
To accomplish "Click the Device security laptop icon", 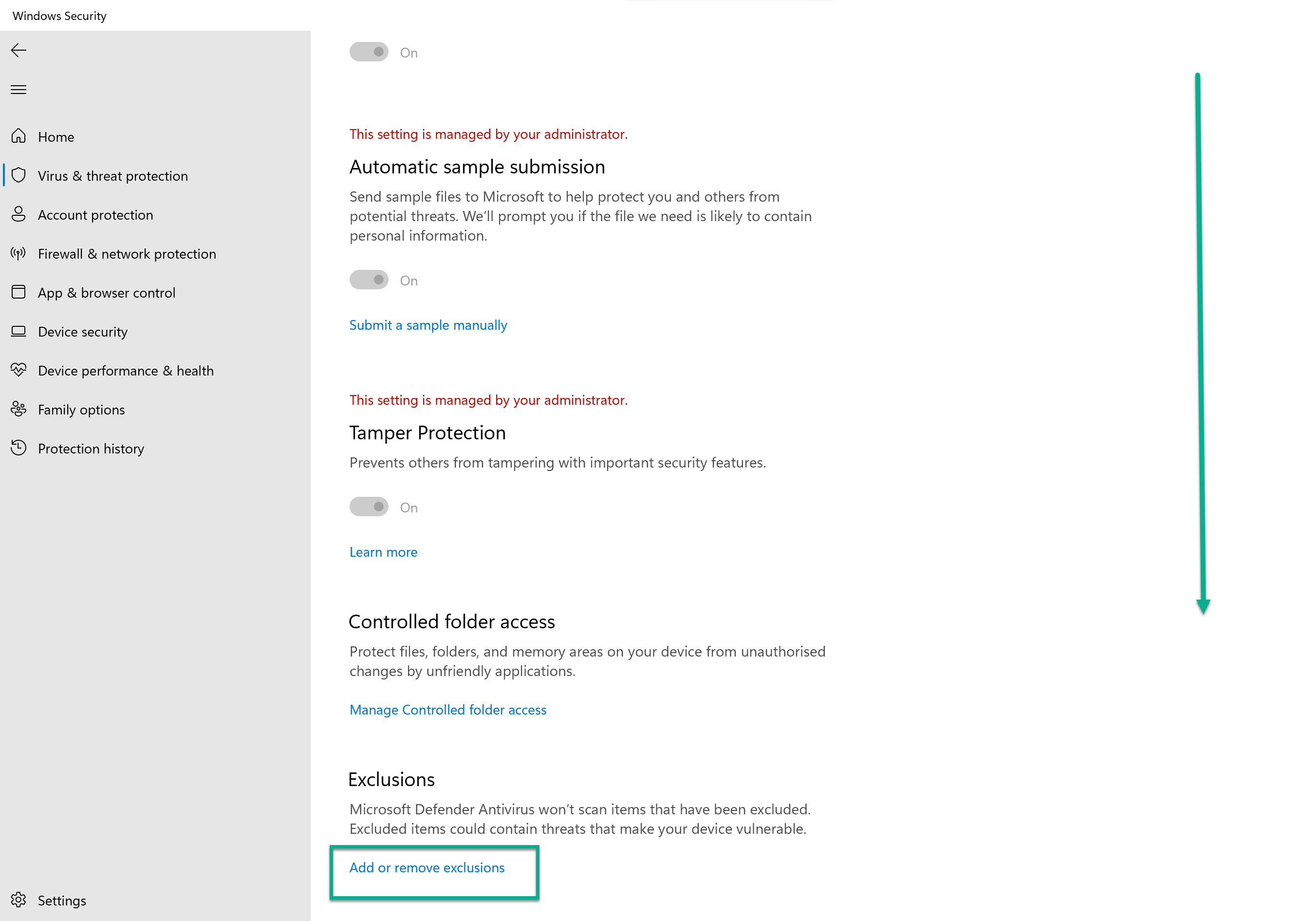I will pos(19,332).
